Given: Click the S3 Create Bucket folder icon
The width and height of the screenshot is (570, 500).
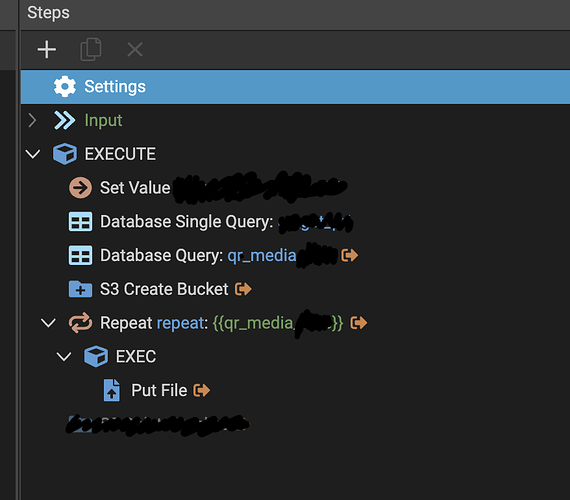Looking at the screenshot, I should pos(80,289).
